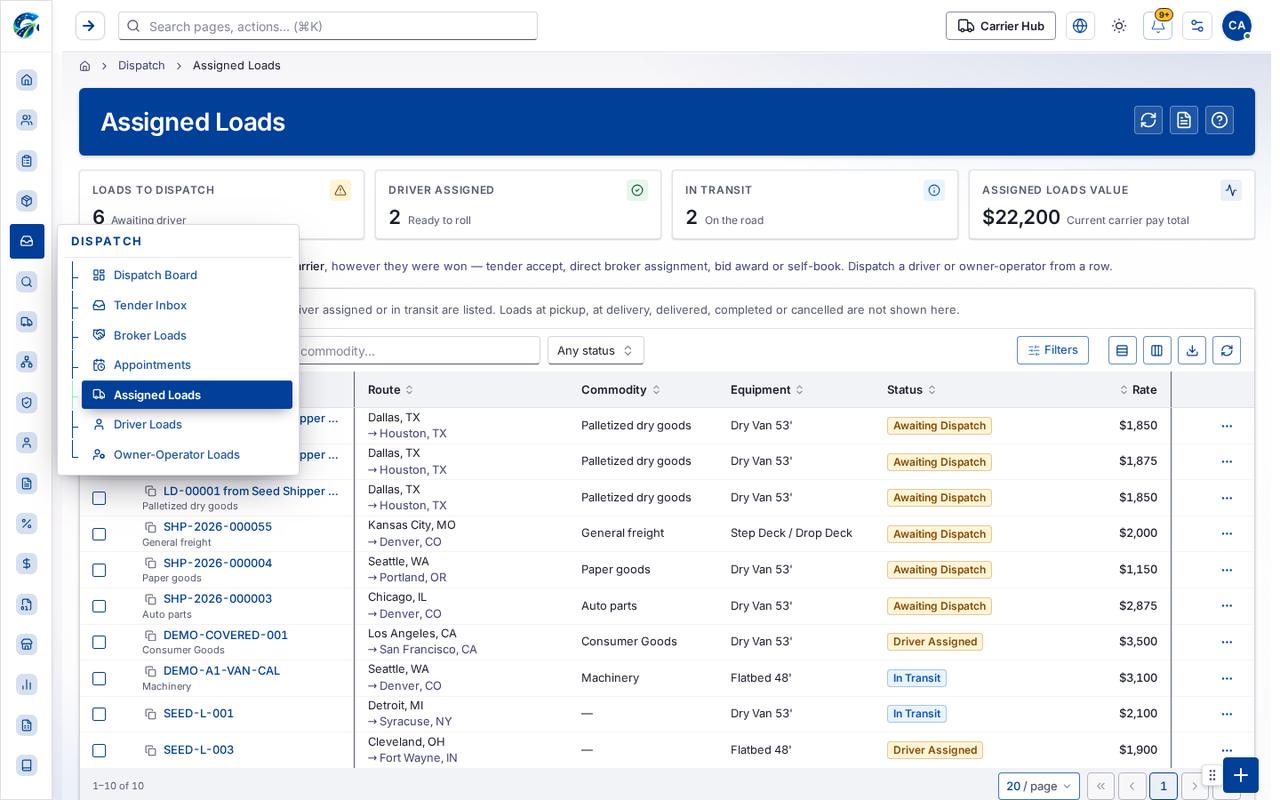
Task: Open the notifications bell with 9+ badge
Action: 1158,26
